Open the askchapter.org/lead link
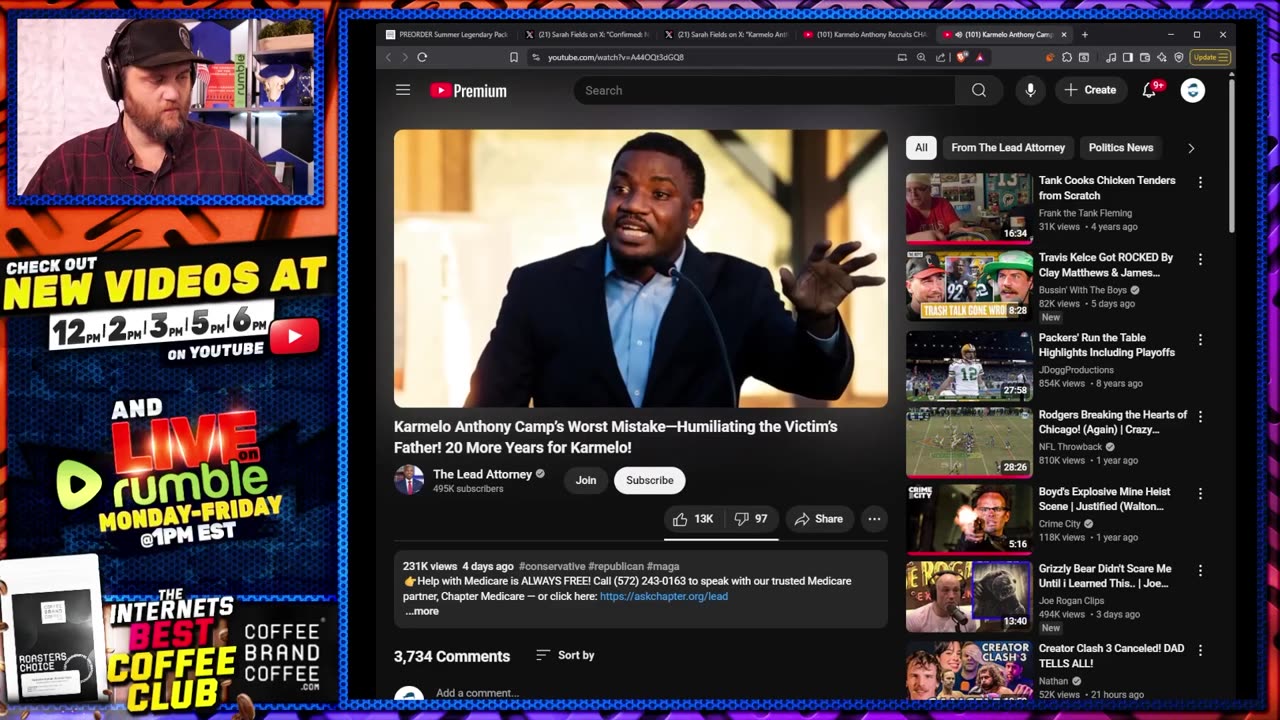 664,596
